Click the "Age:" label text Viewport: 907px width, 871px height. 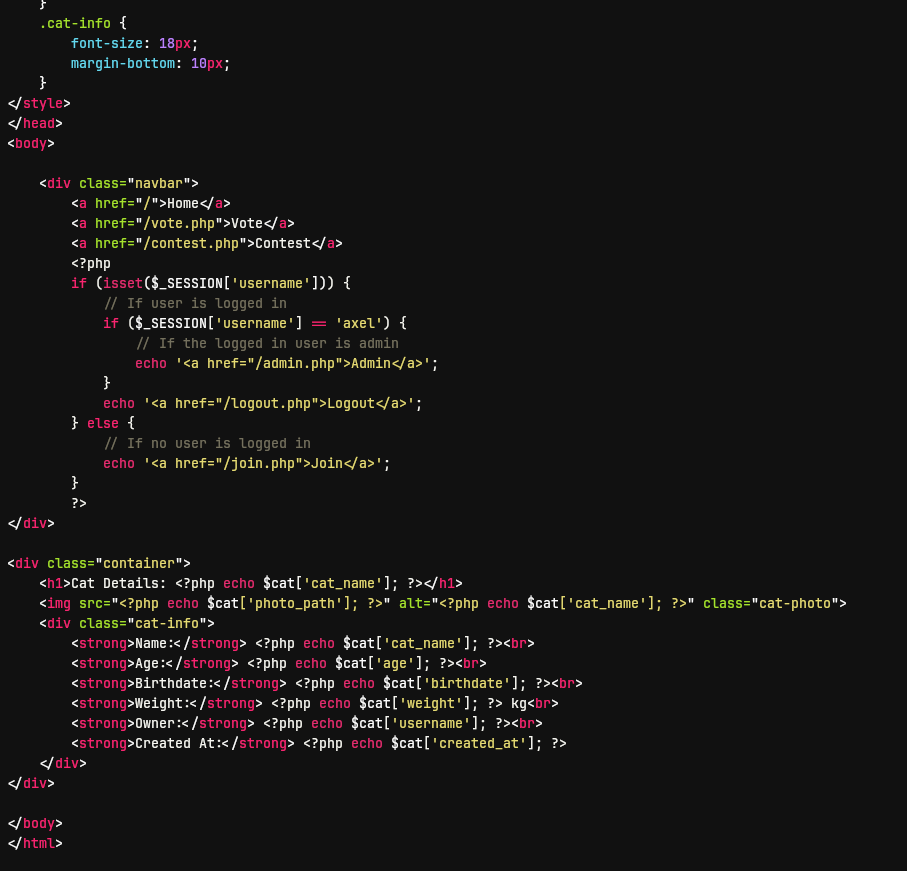(151, 663)
